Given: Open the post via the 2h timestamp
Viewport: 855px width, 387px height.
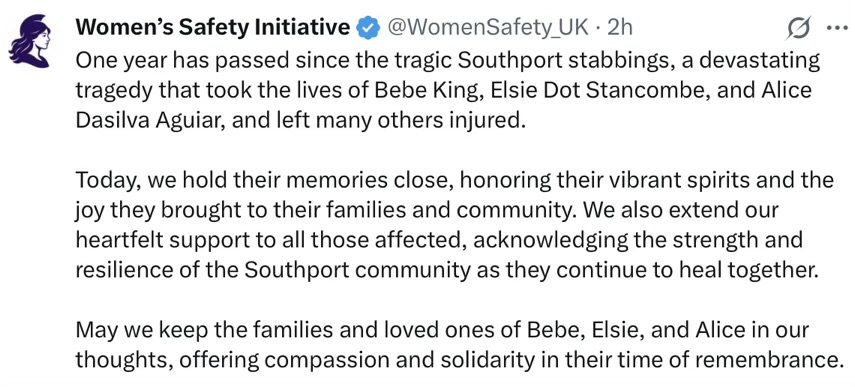Looking at the screenshot, I should coord(619,27).
